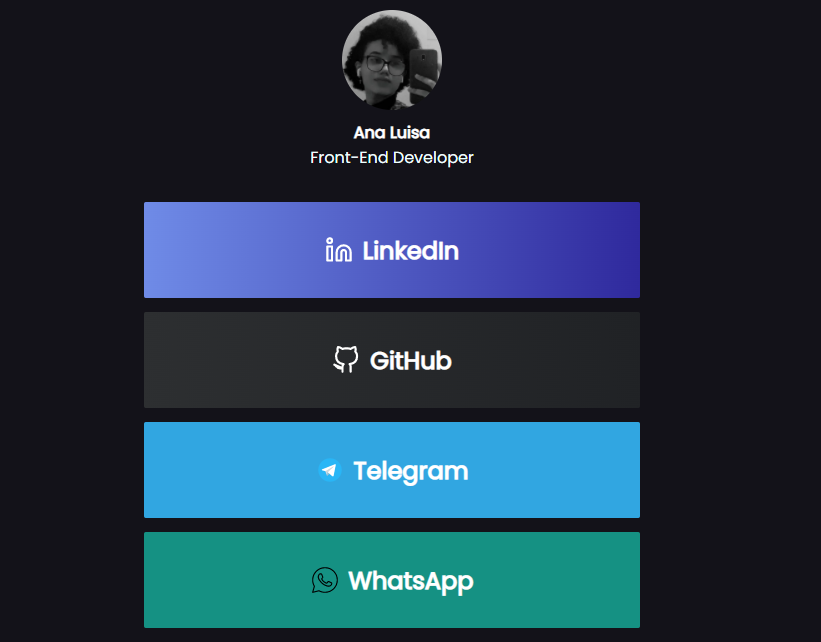The width and height of the screenshot is (821, 642).
Task: Open the GitHub link button
Action: pyautogui.click(x=392, y=360)
